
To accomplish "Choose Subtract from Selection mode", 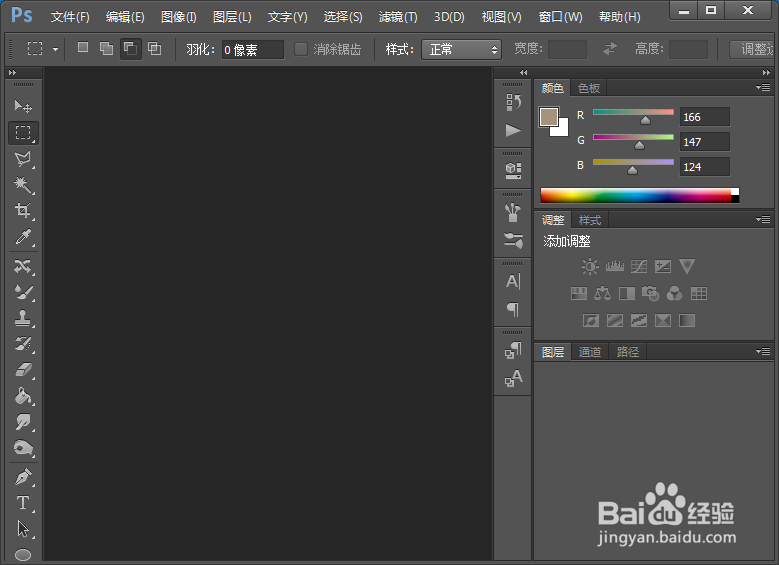I will pos(131,48).
